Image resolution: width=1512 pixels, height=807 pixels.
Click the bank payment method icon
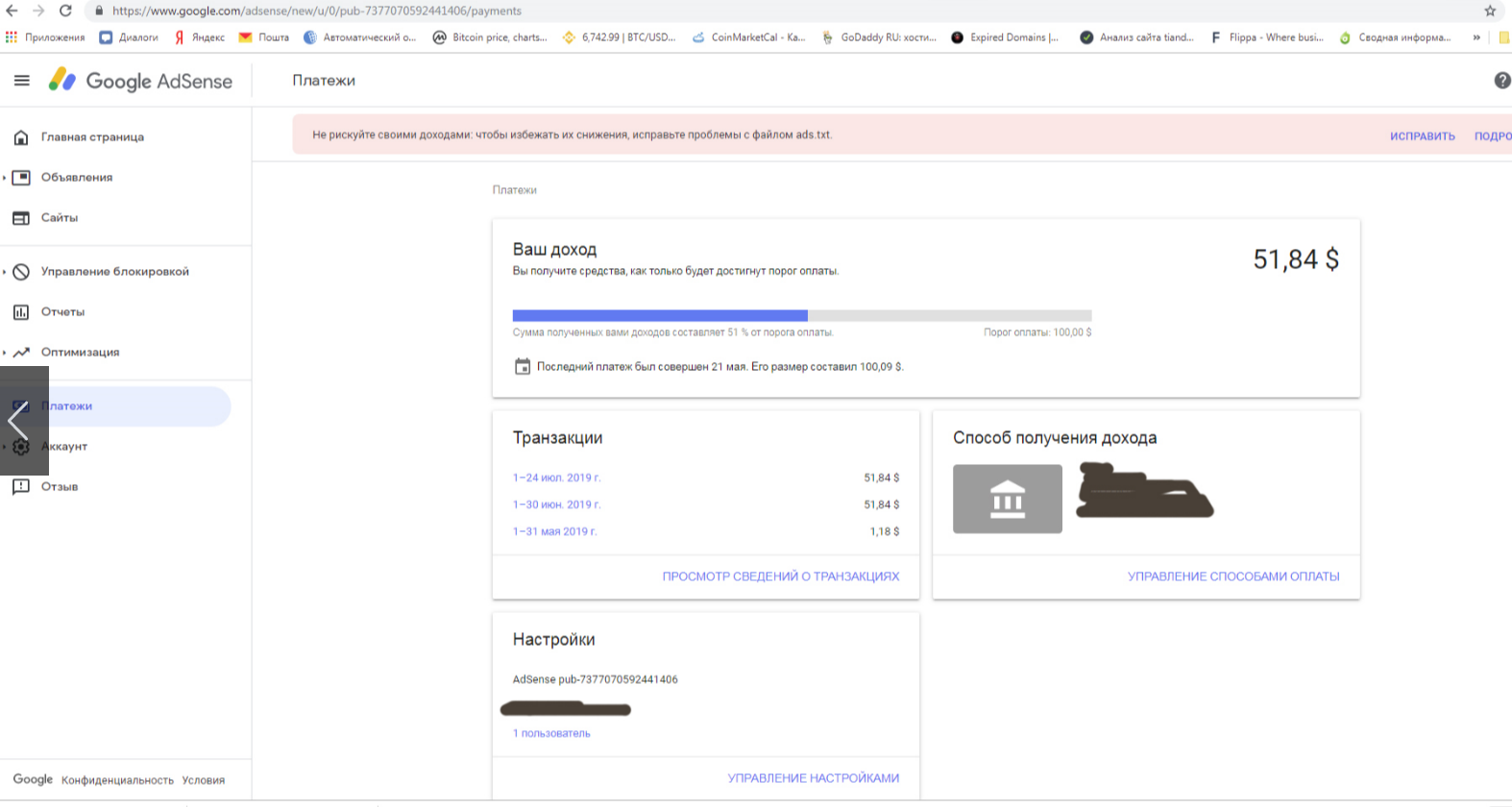coord(1008,499)
